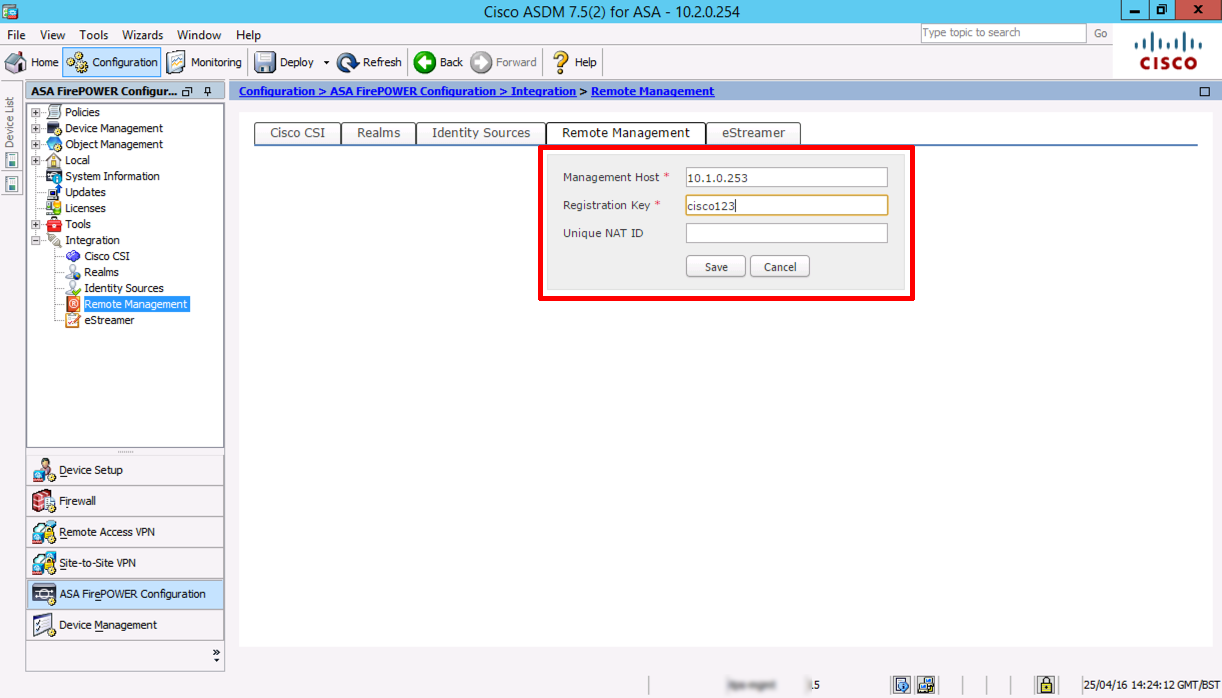
Task: Float the ASA FirePOWER Configuration panel
Action: click(x=187, y=91)
